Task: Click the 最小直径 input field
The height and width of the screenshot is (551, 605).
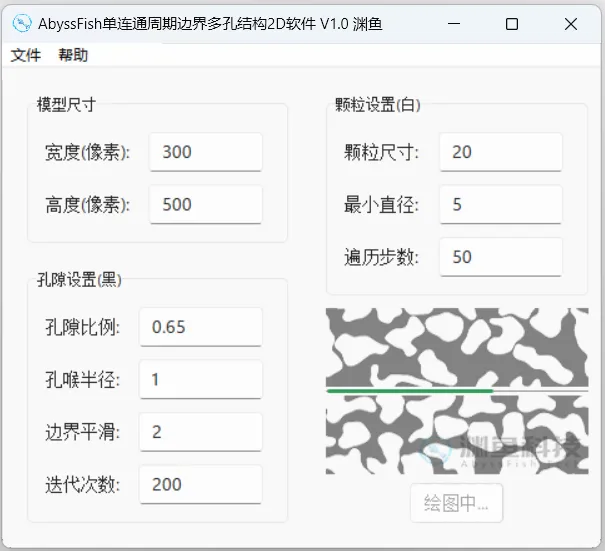Action: pos(500,204)
